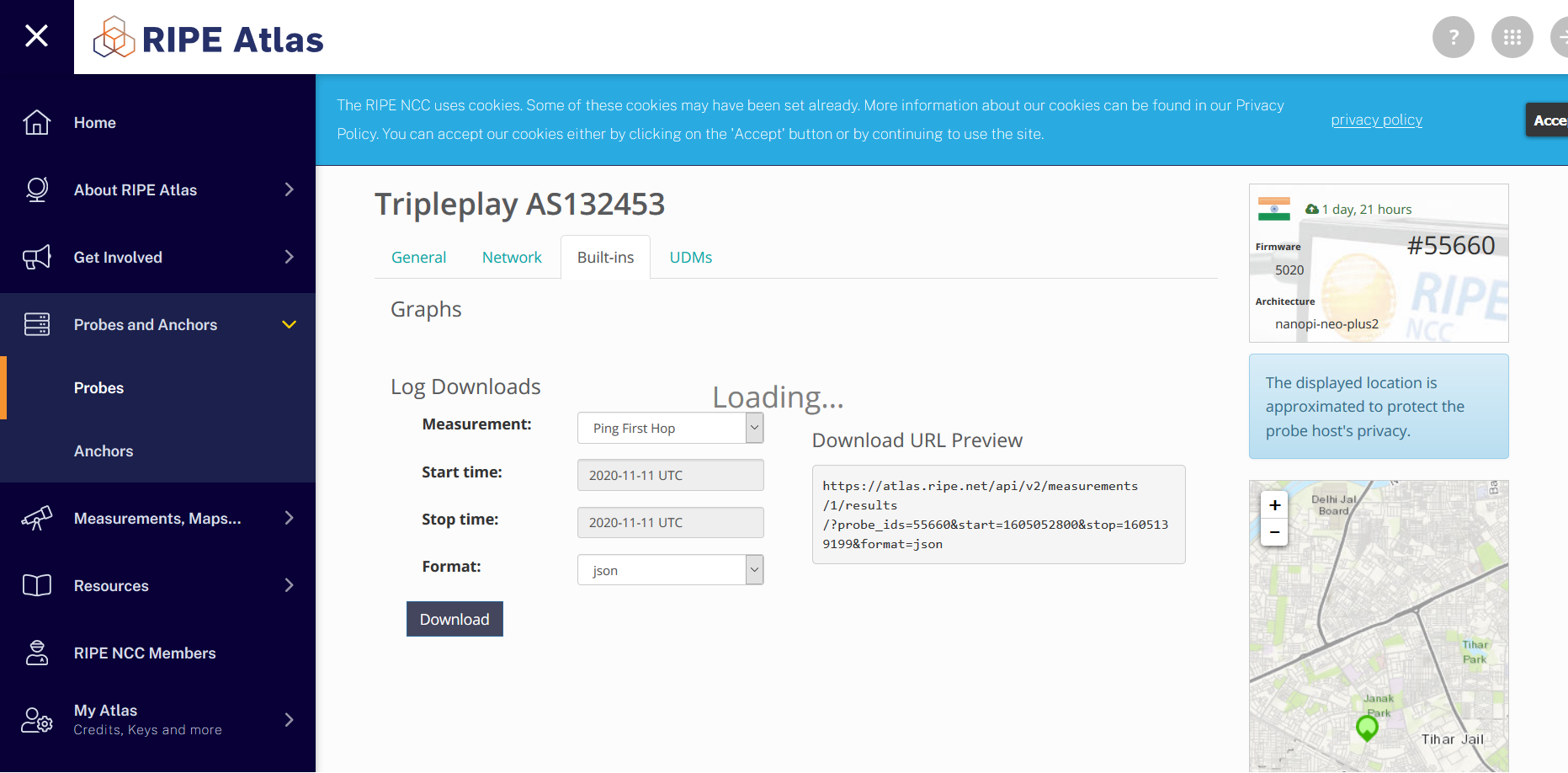Collapse the Probes and Anchors section
The image size is (1568, 773).
pos(290,324)
